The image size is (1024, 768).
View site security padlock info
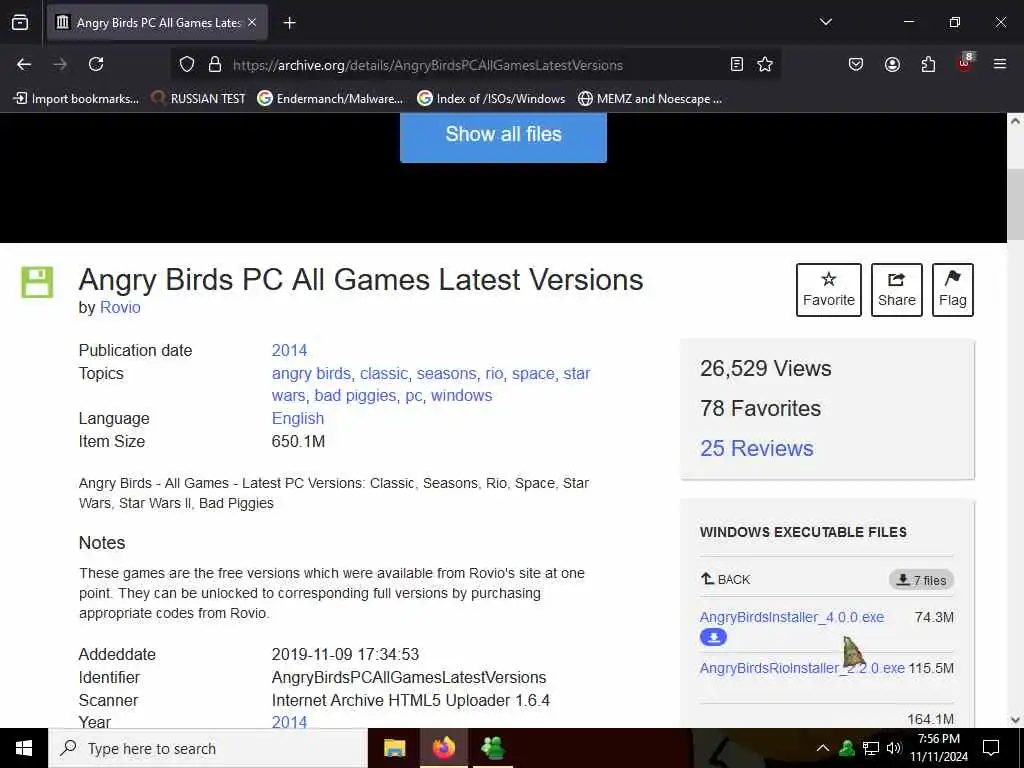pos(215,65)
